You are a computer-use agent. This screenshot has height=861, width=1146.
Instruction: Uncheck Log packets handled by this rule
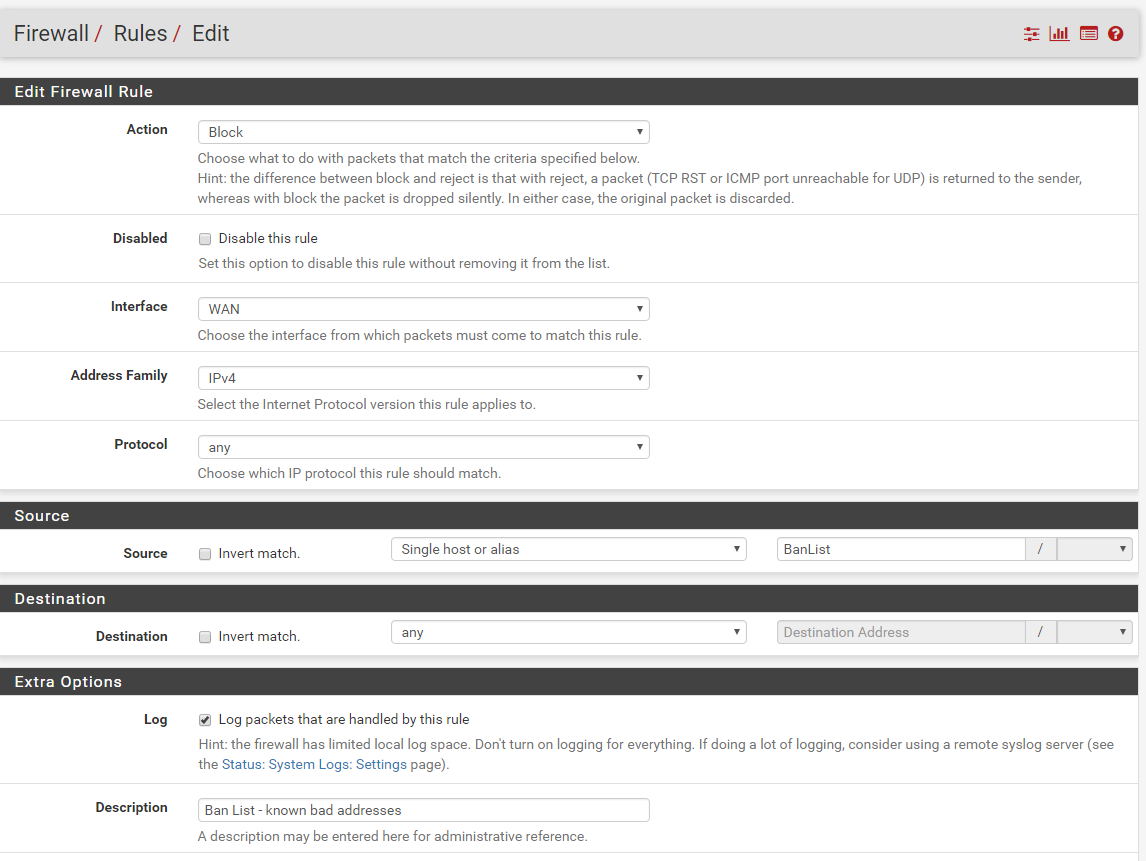click(x=205, y=720)
